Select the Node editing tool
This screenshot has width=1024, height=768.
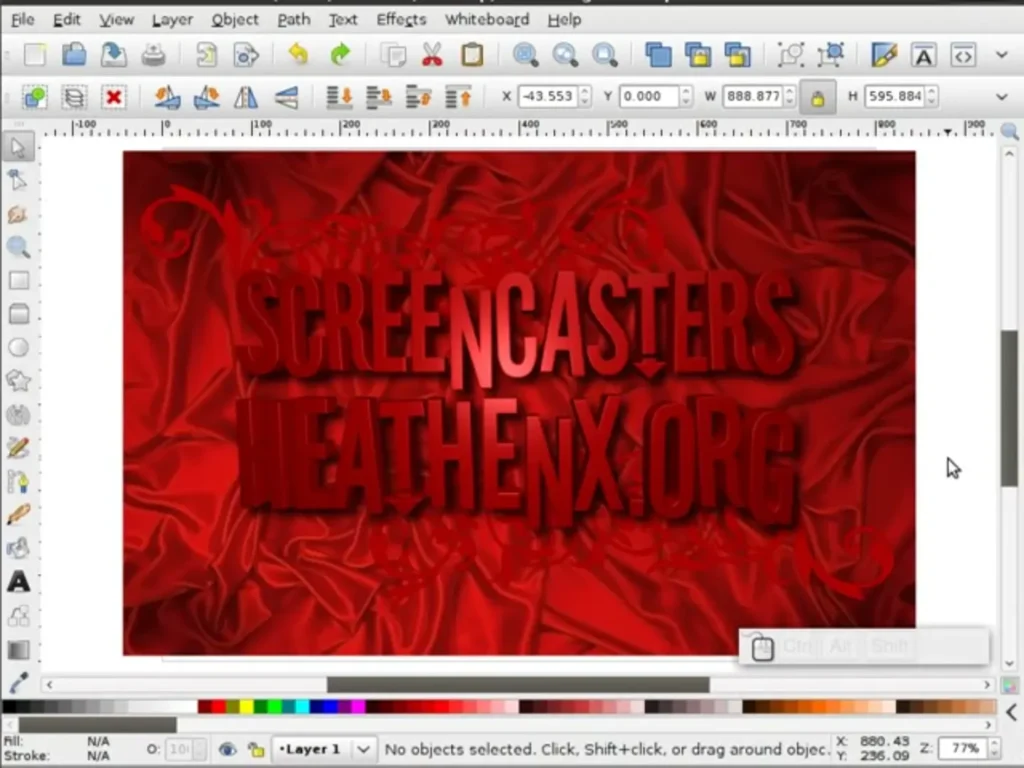[x=18, y=180]
